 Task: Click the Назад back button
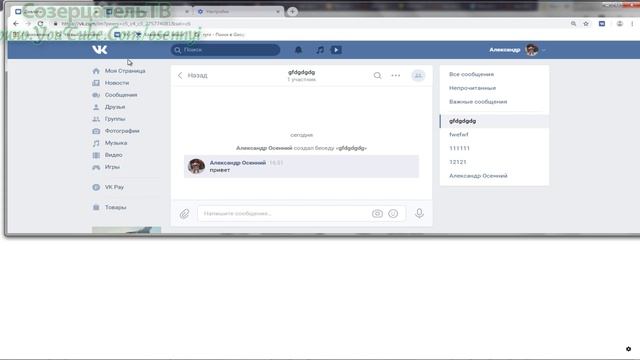(x=192, y=76)
